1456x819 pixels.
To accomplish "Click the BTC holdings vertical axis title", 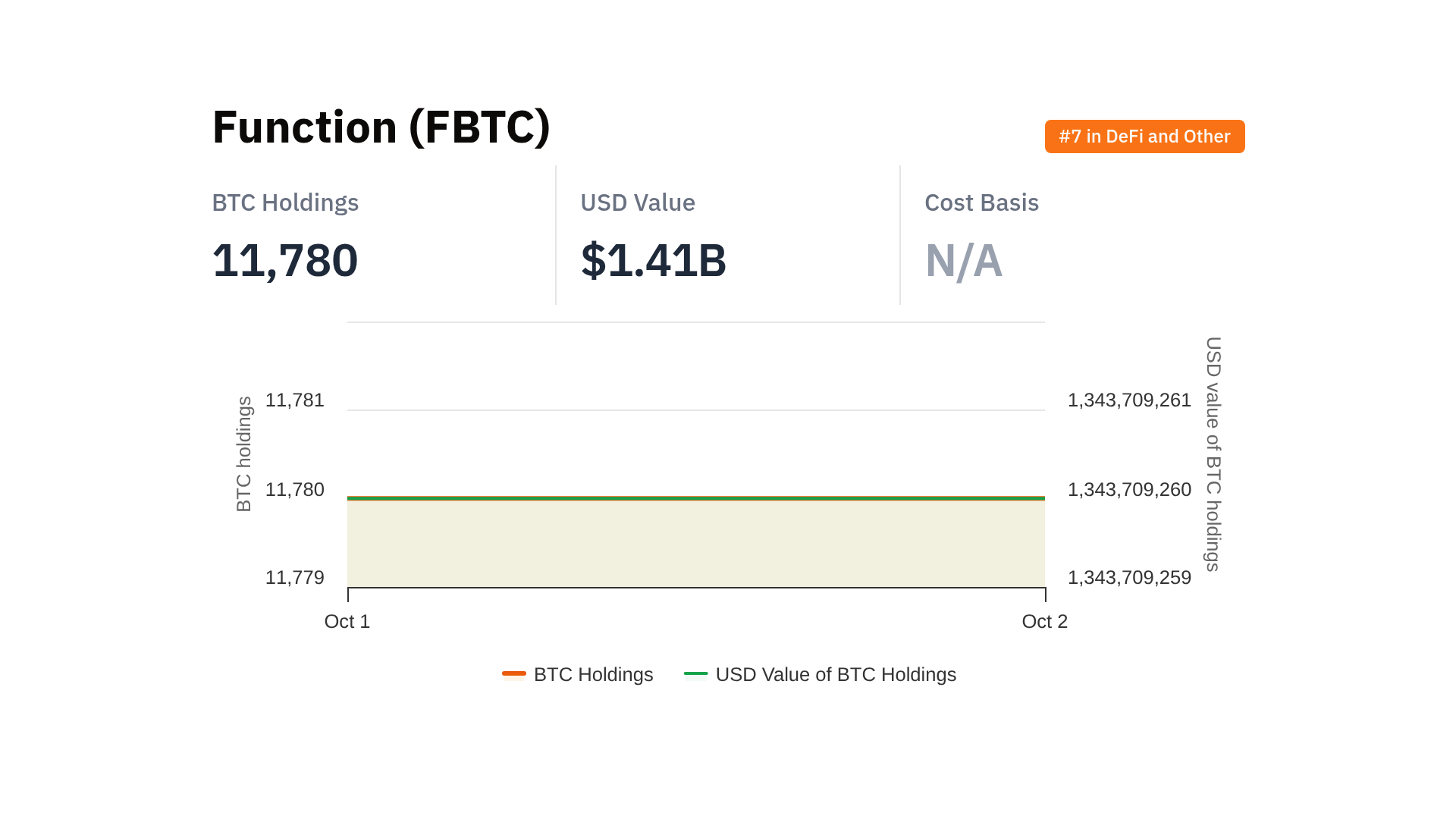I will pyautogui.click(x=243, y=453).
